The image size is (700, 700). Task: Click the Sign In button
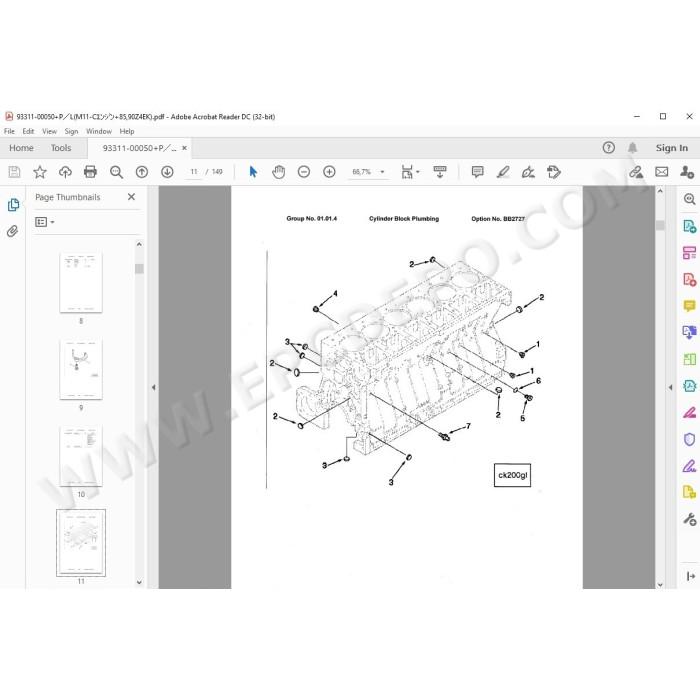point(671,148)
